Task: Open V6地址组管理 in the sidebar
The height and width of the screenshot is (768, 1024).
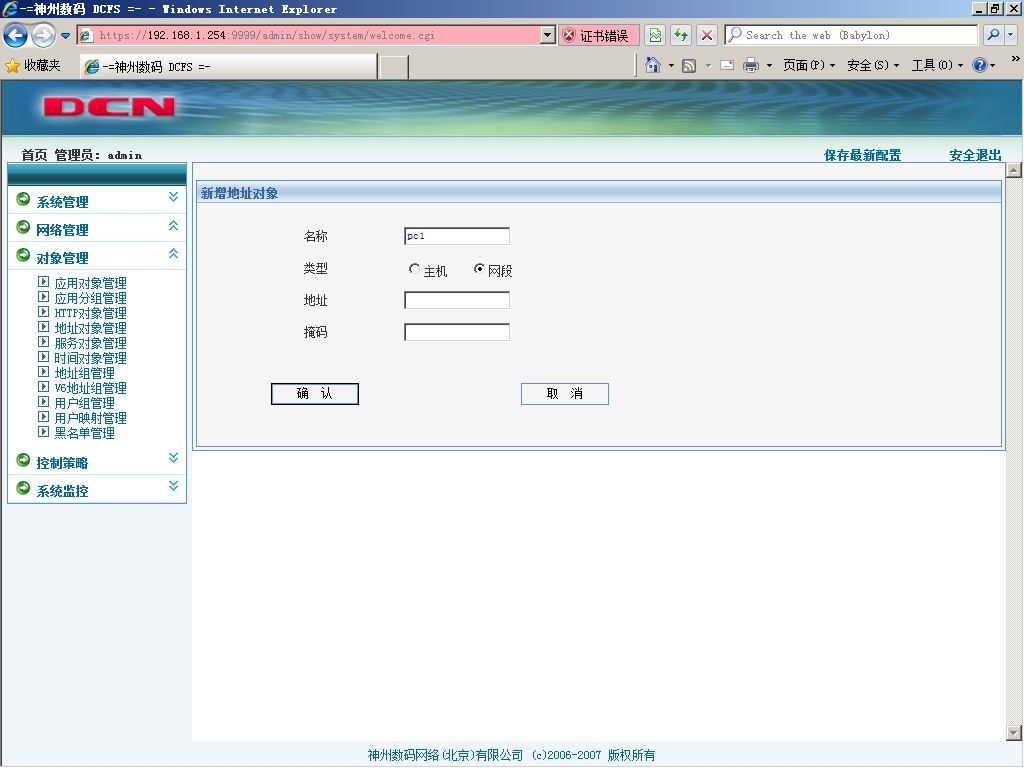Action: [90, 388]
